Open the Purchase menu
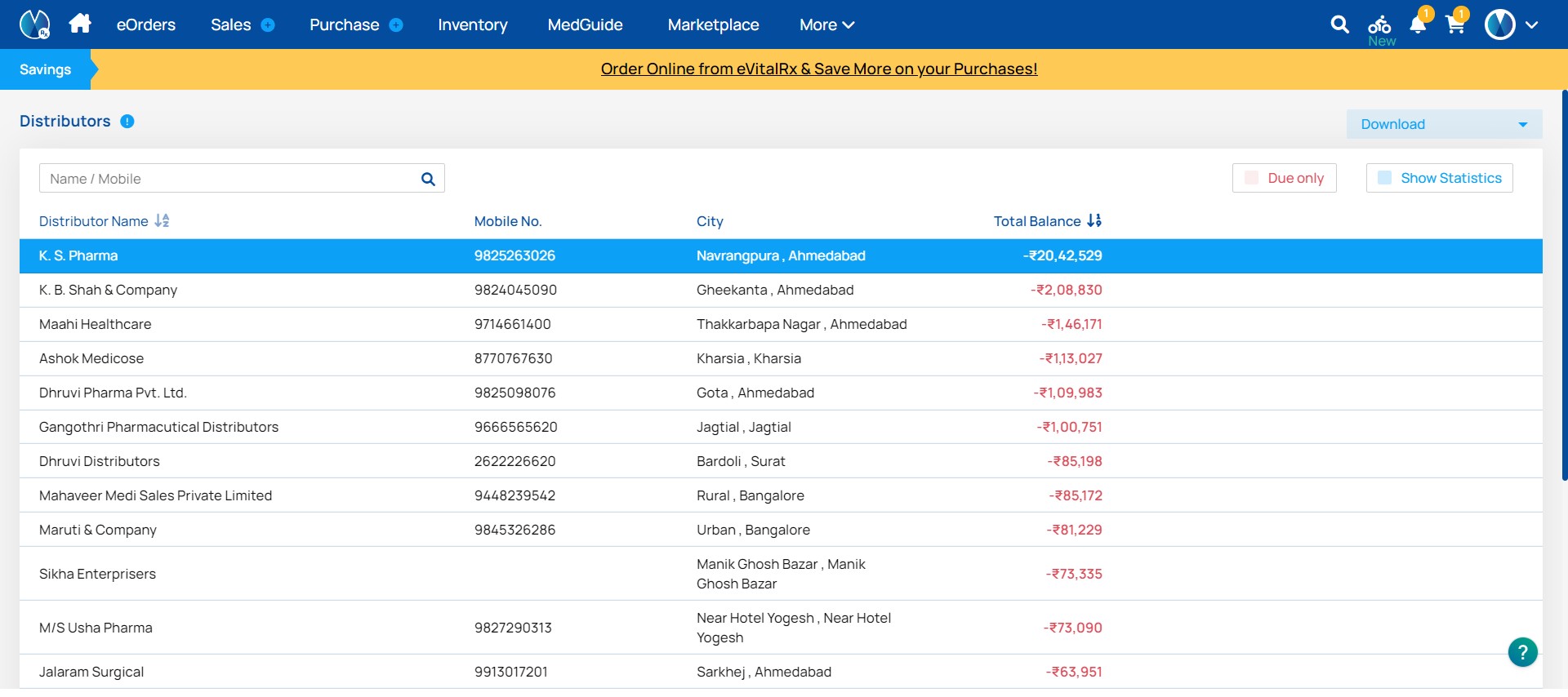Screen dimensions: 1568x697 344,25
